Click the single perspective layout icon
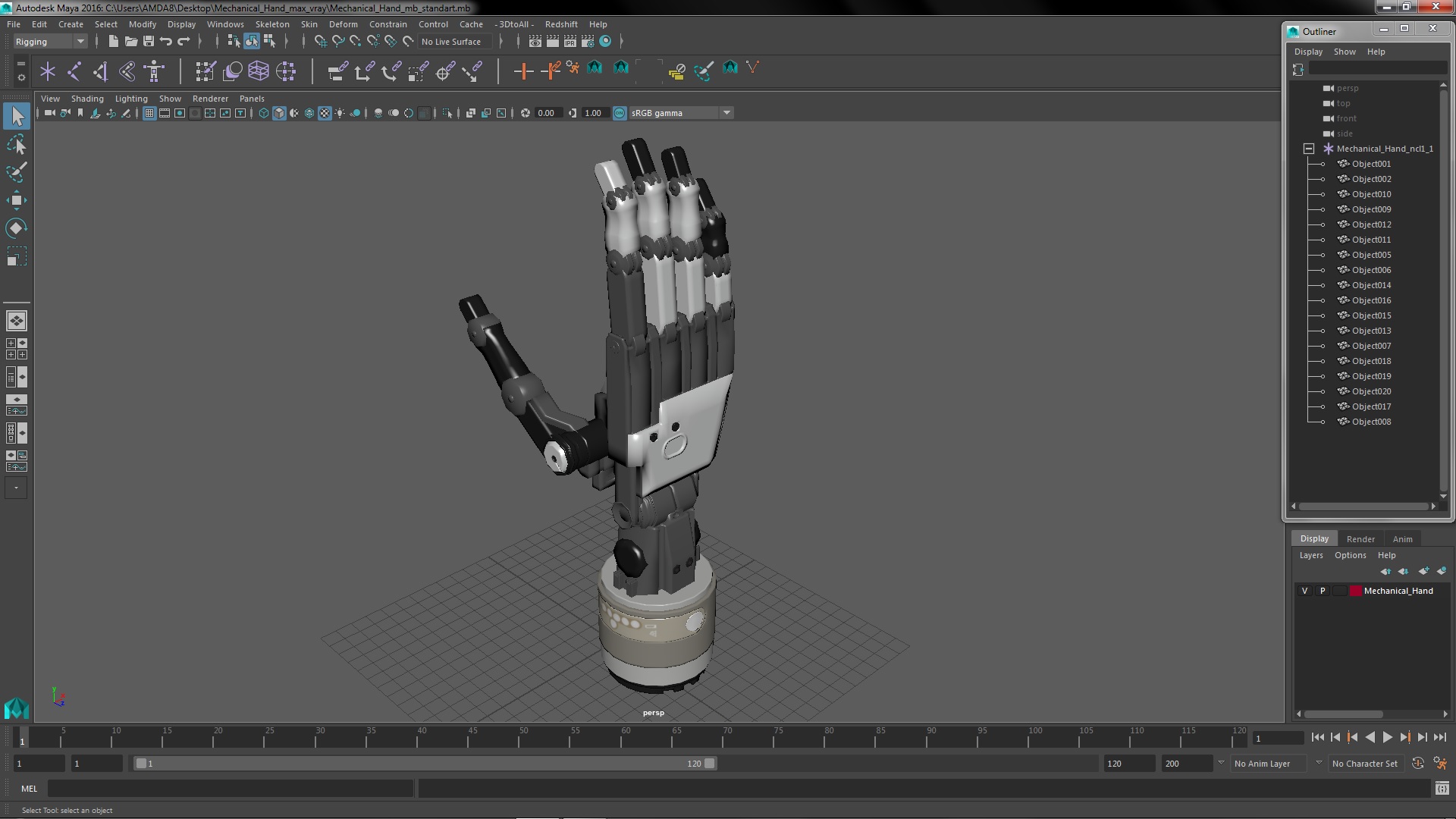The height and width of the screenshot is (819, 1456). pyautogui.click(x=16, y=321)
